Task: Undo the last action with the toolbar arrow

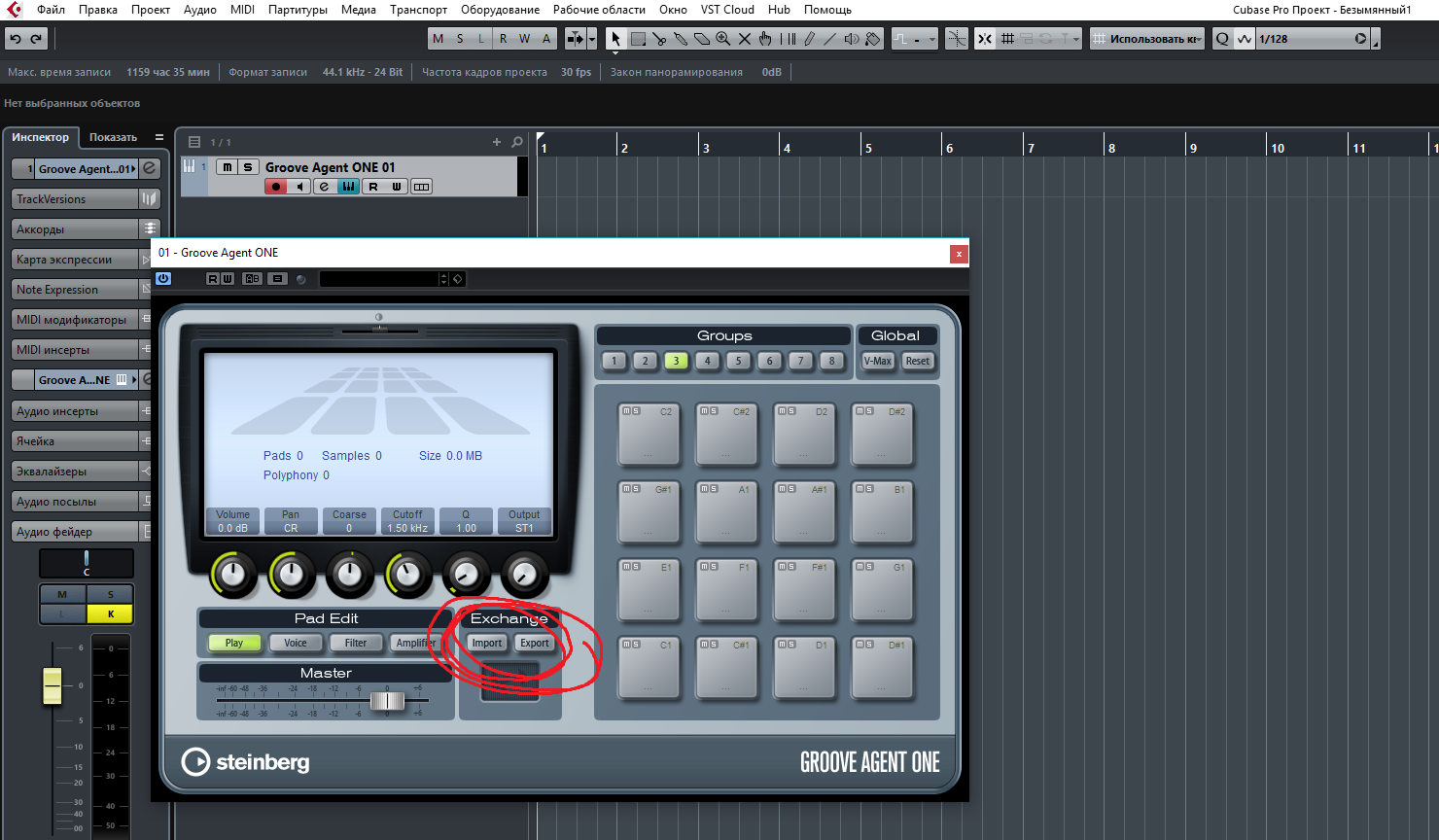Action: [16, 39]
